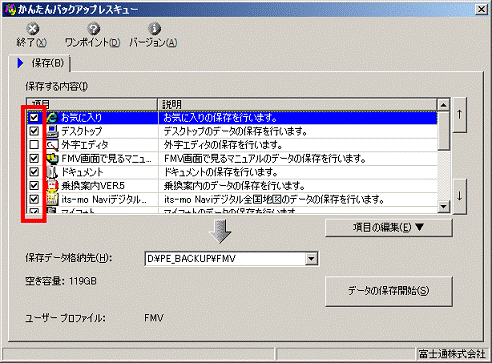
Task: Click the お気に入り Internet Explorer icon
Action: click(52, 117)
